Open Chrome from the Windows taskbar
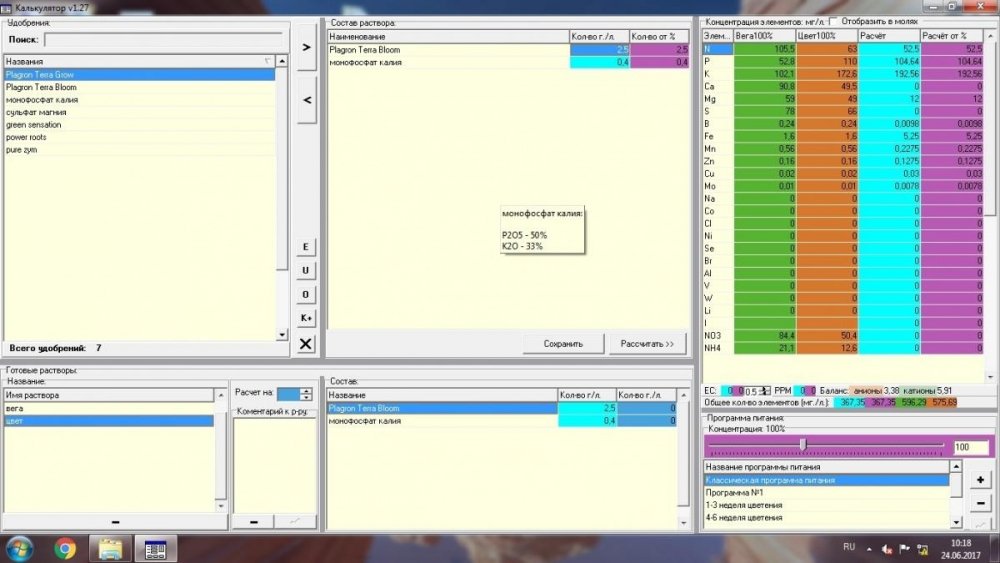 65,548
